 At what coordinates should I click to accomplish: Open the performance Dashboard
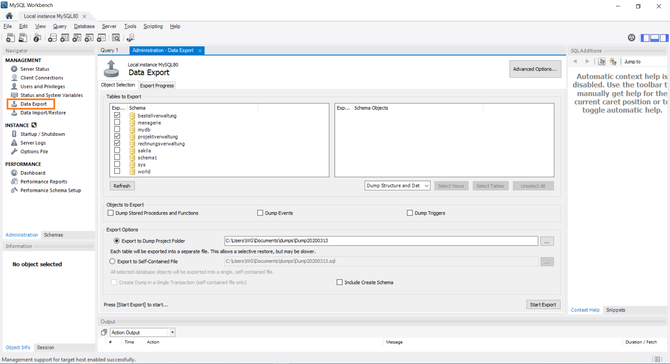[33, 173]
